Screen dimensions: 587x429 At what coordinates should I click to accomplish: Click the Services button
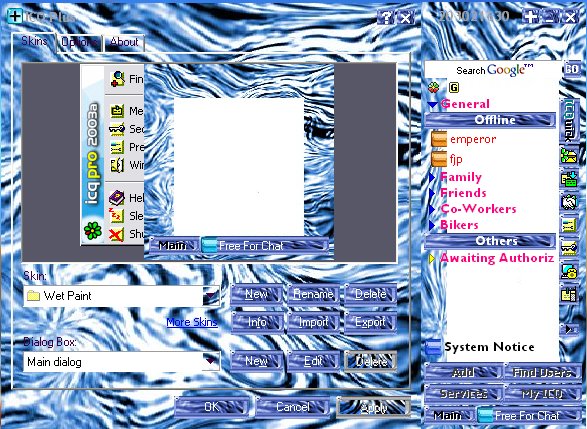(463, 393)
